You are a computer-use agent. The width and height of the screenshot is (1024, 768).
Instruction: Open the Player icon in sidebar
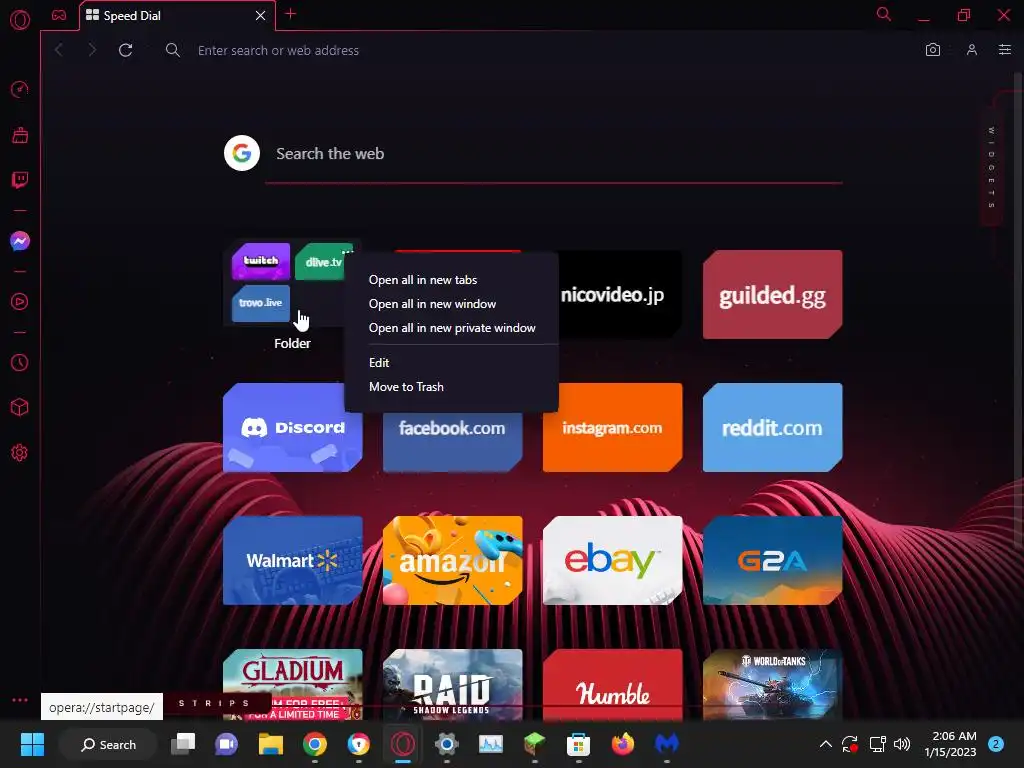[20, 302]
